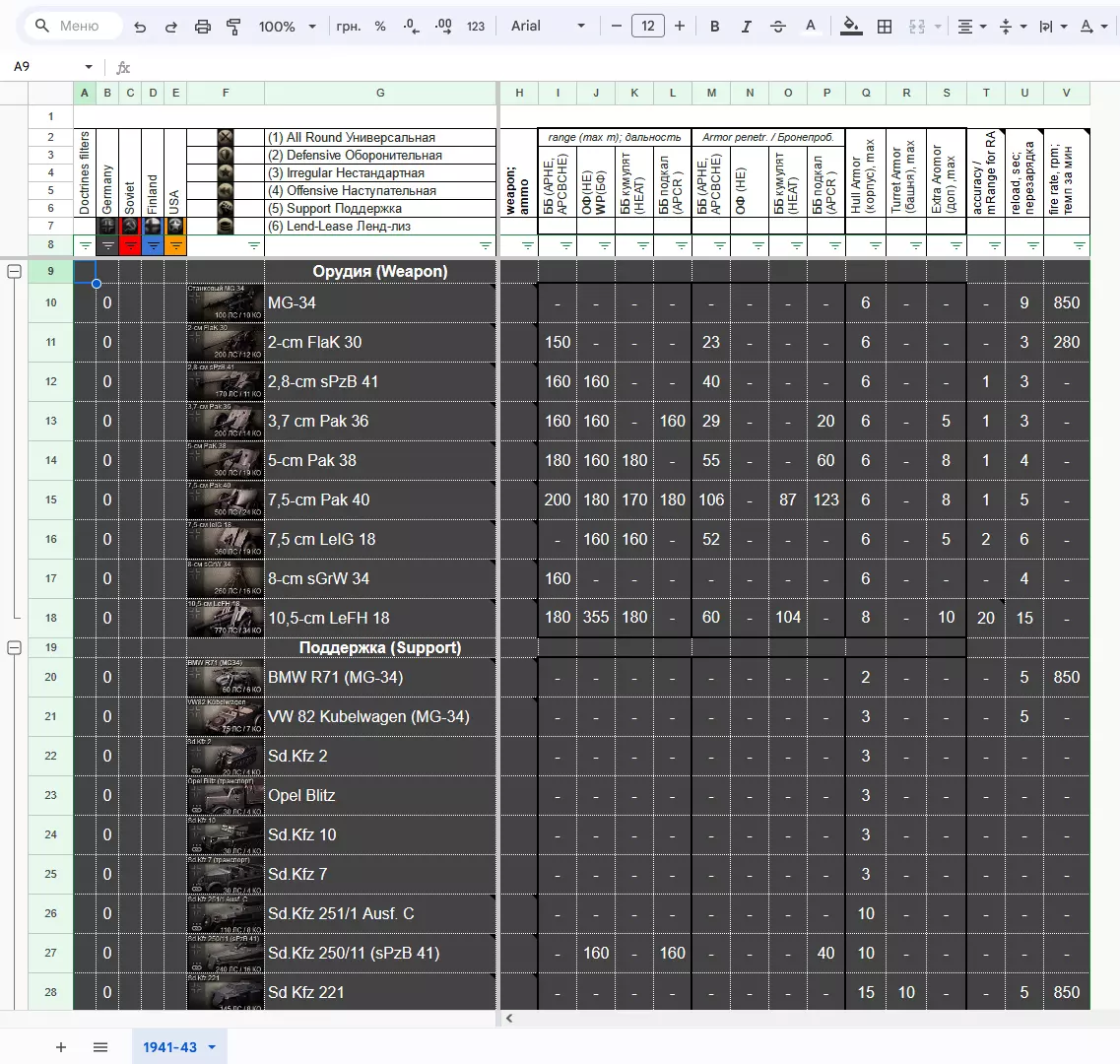1120x1064 pixels.
Task: Toggle the Germany filter in row 8
Action: point(107,245)
